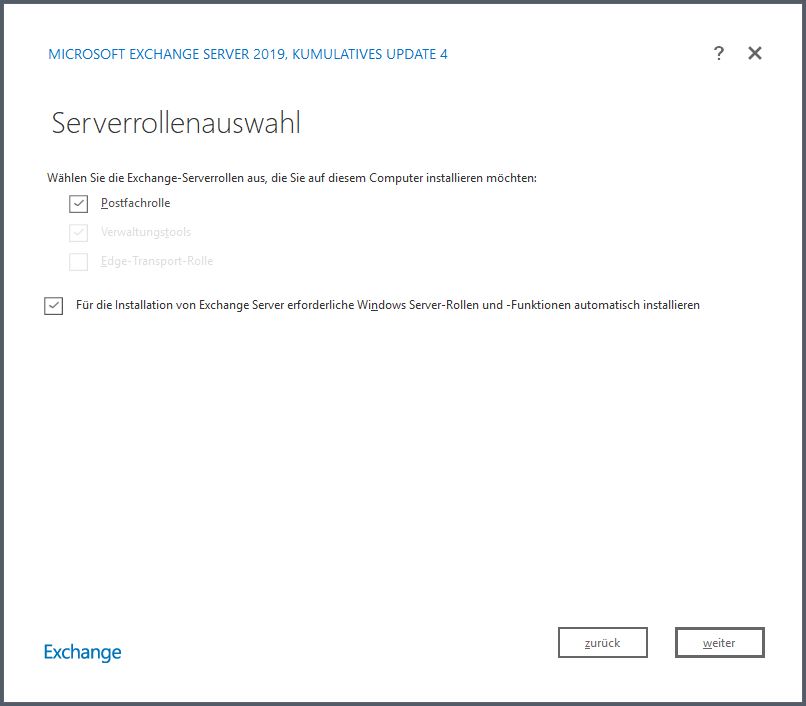Continue with the weiter button
The width and height of the screenshot is (806, 706).
[720, 642]
